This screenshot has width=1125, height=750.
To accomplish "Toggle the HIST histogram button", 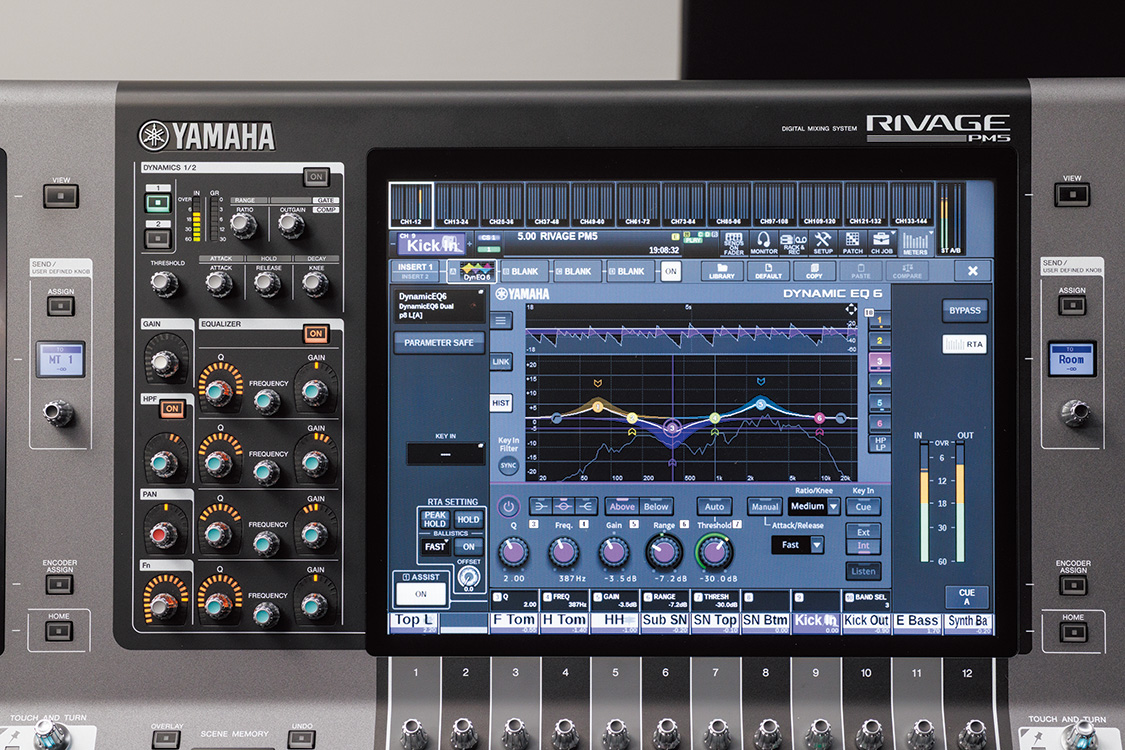I will click(x=501, y=403).
